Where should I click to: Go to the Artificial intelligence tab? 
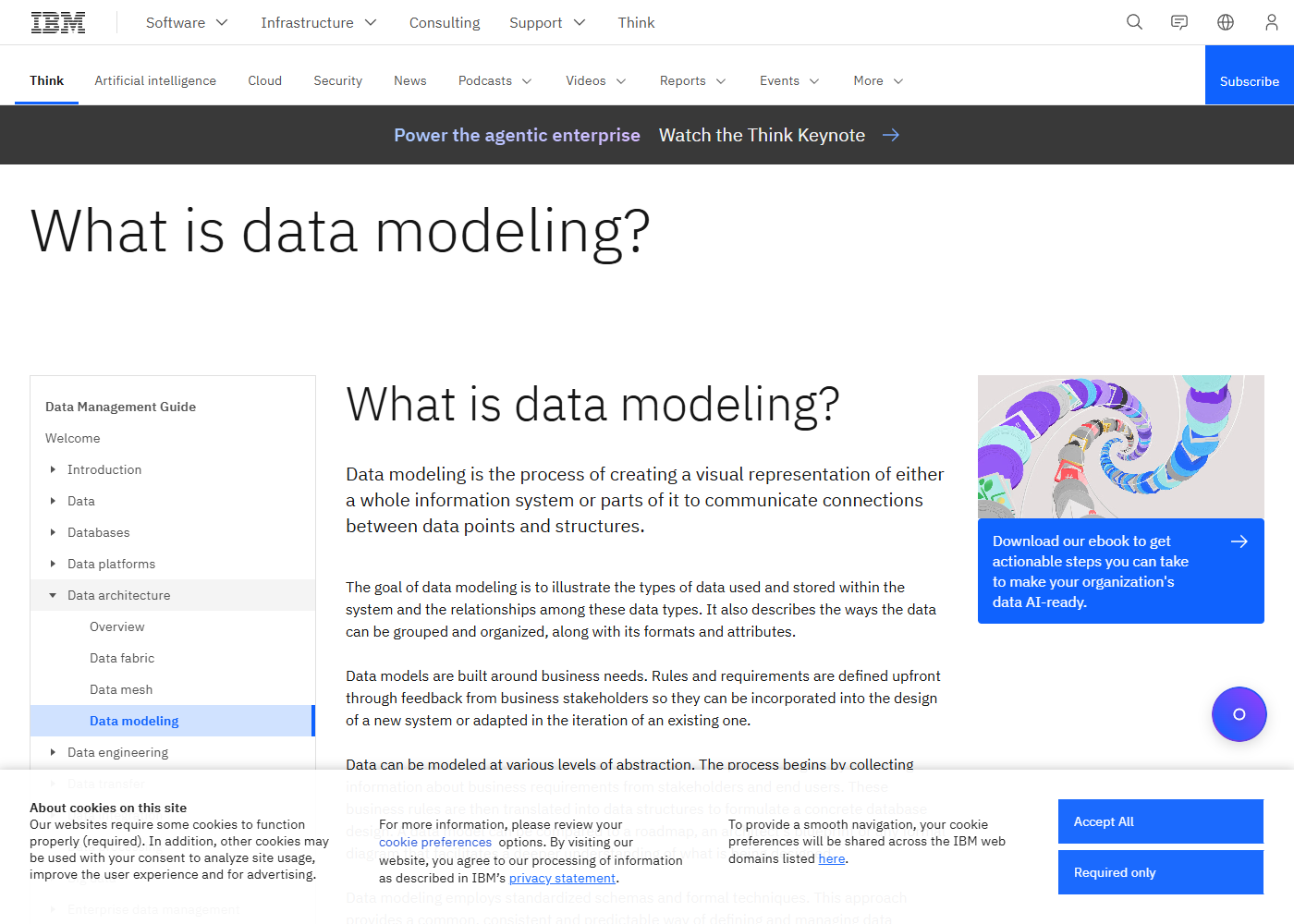pyautogui.click(x=155, y=81)
